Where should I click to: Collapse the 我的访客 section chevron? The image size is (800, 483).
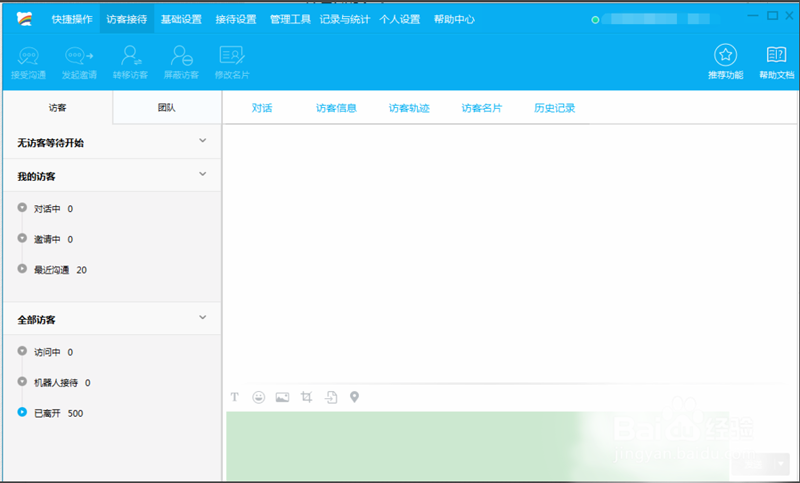[203, 174]
